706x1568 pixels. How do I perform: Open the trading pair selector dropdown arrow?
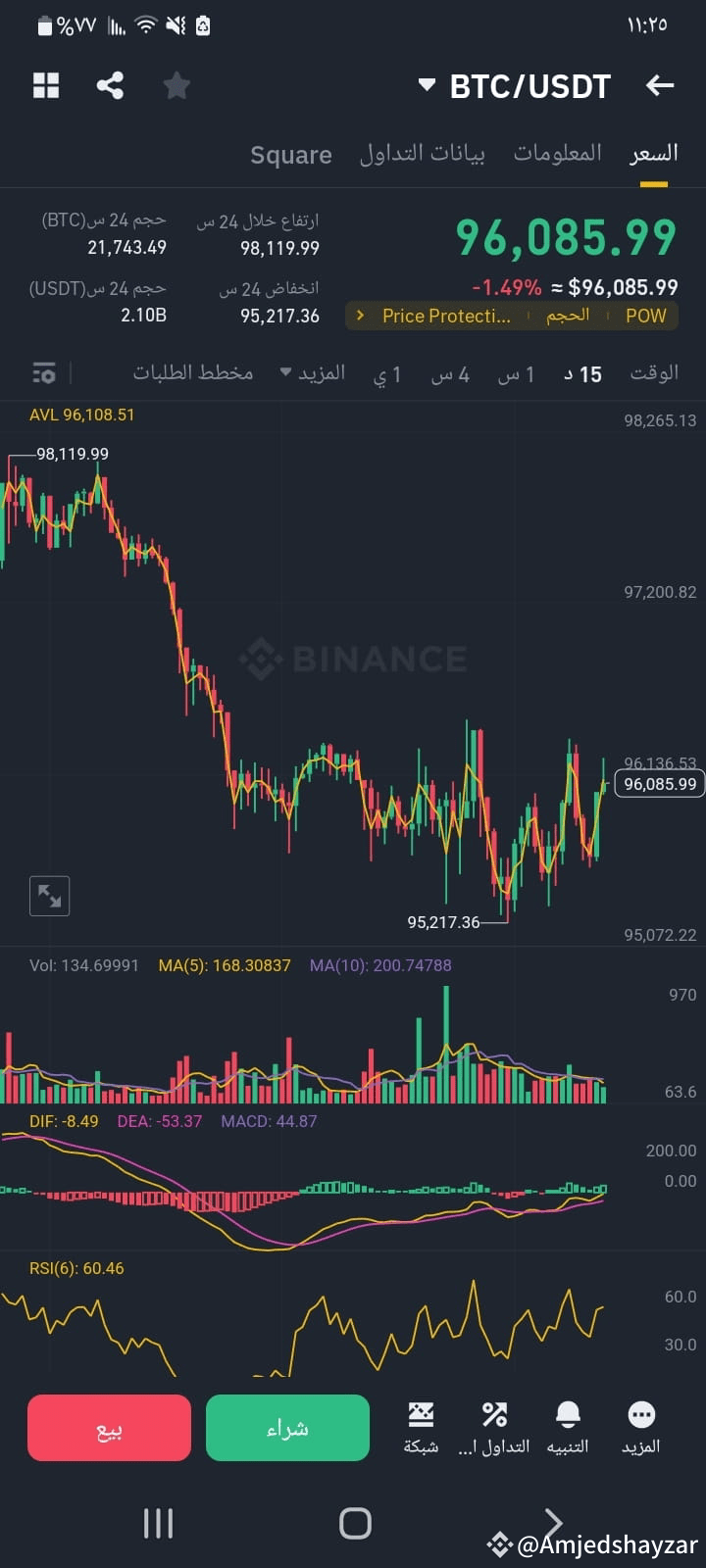[x=427, y=85]
